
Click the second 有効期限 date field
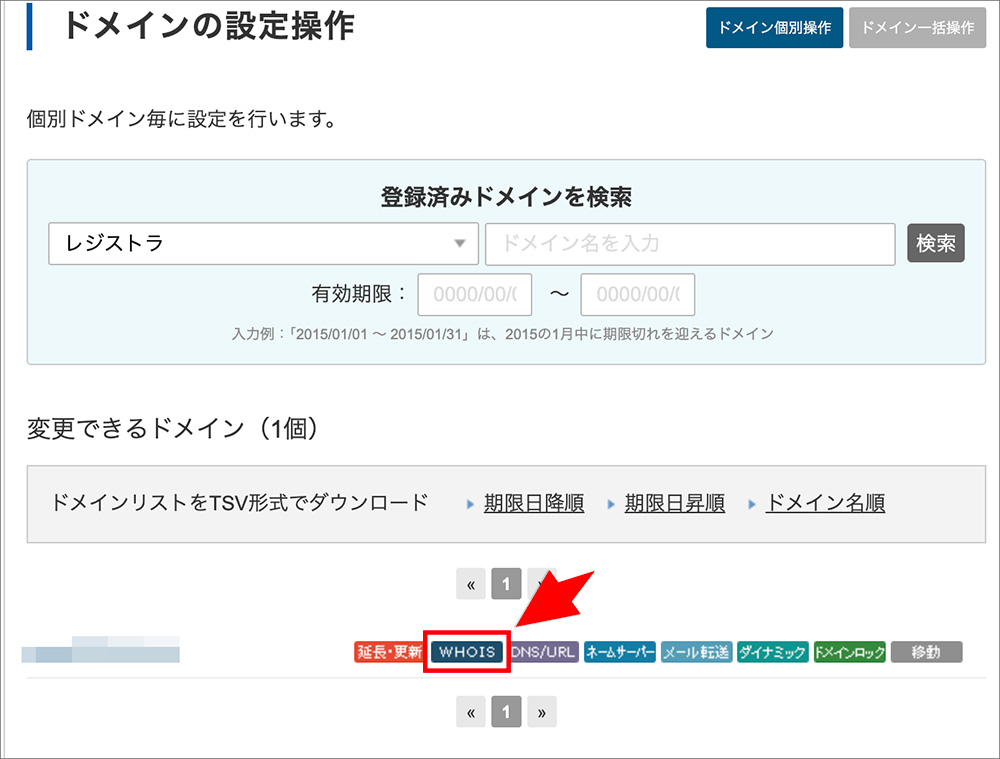638,294
